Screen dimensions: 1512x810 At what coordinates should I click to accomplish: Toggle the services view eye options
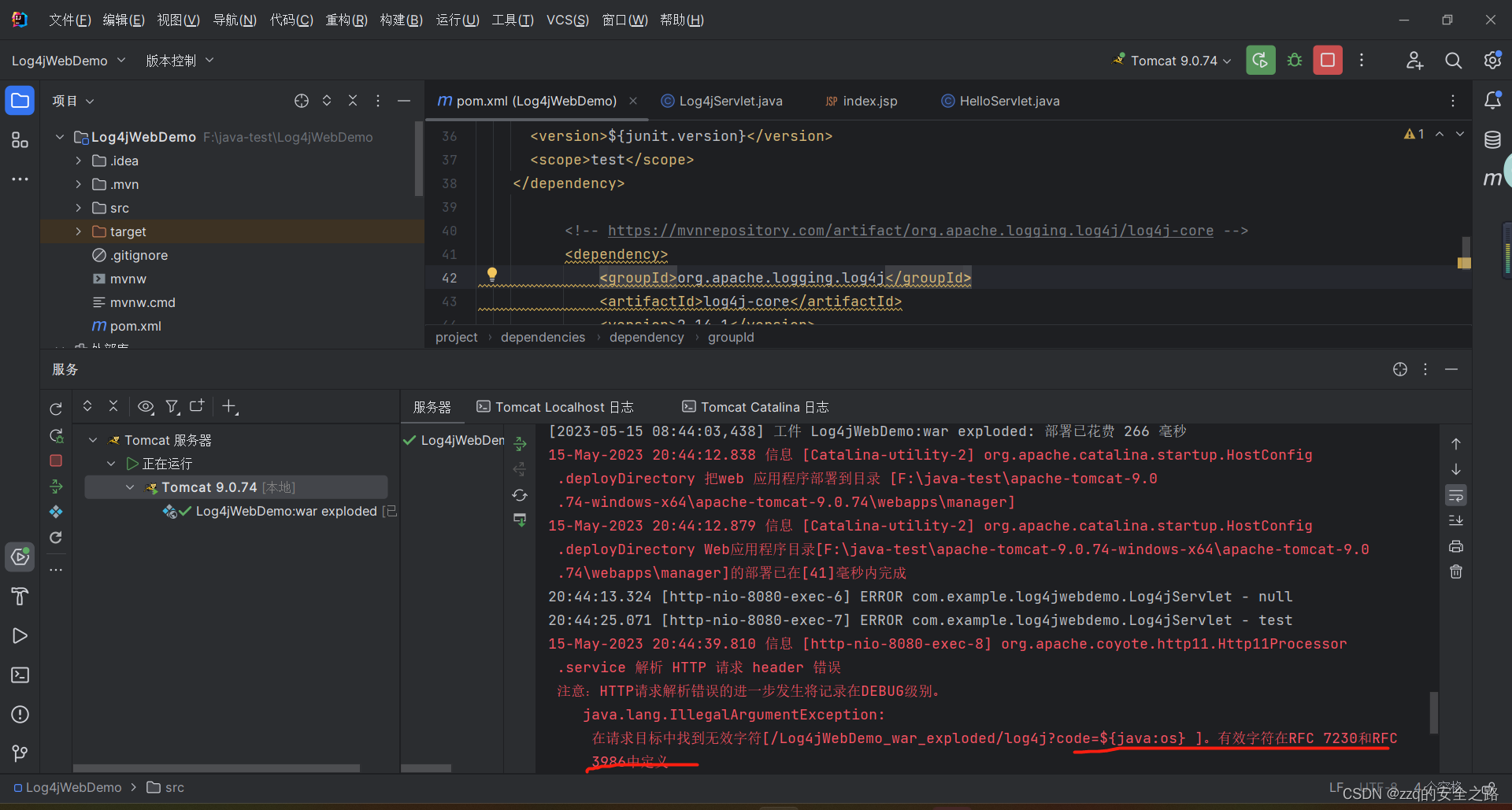146,406
